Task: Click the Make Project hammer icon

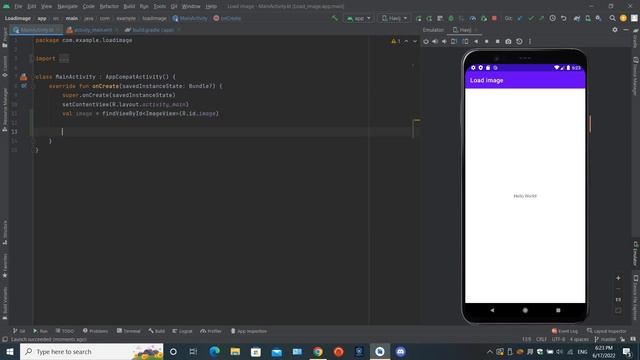Action: tap(335, 18)
